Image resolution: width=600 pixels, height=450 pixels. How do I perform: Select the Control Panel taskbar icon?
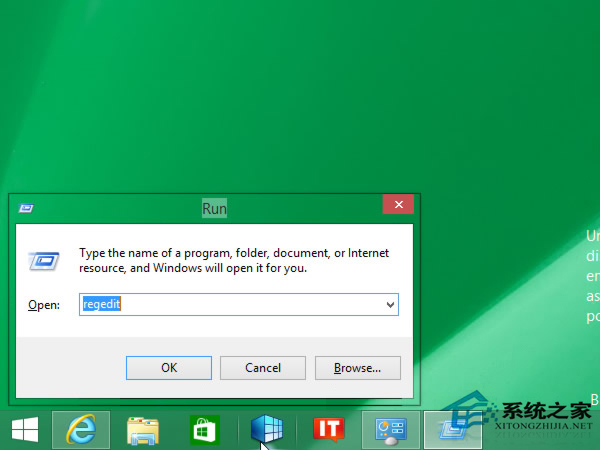390,430
